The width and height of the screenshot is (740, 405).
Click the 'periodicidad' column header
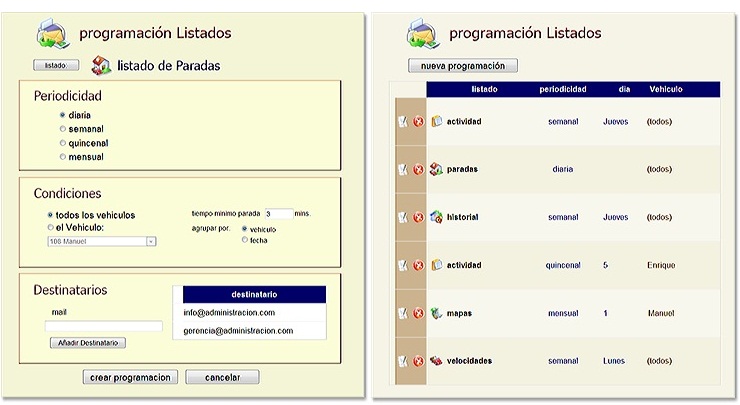pyautogui.click(x=563, y=89)
